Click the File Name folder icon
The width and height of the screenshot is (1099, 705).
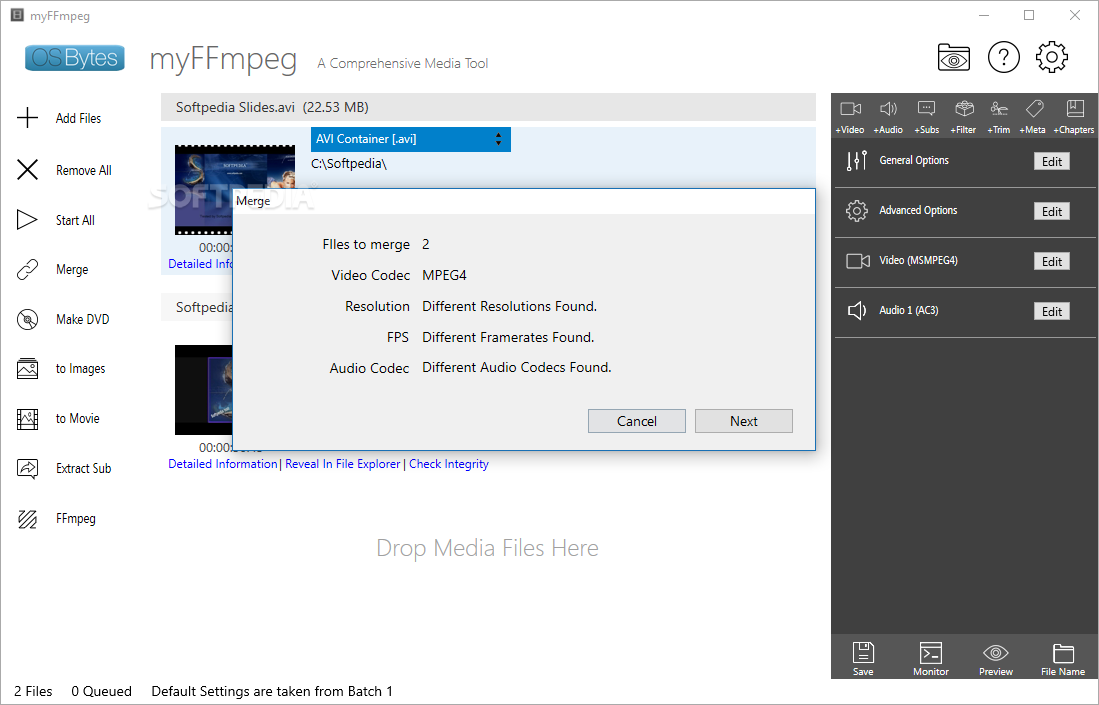click(x=1063, y=653)
